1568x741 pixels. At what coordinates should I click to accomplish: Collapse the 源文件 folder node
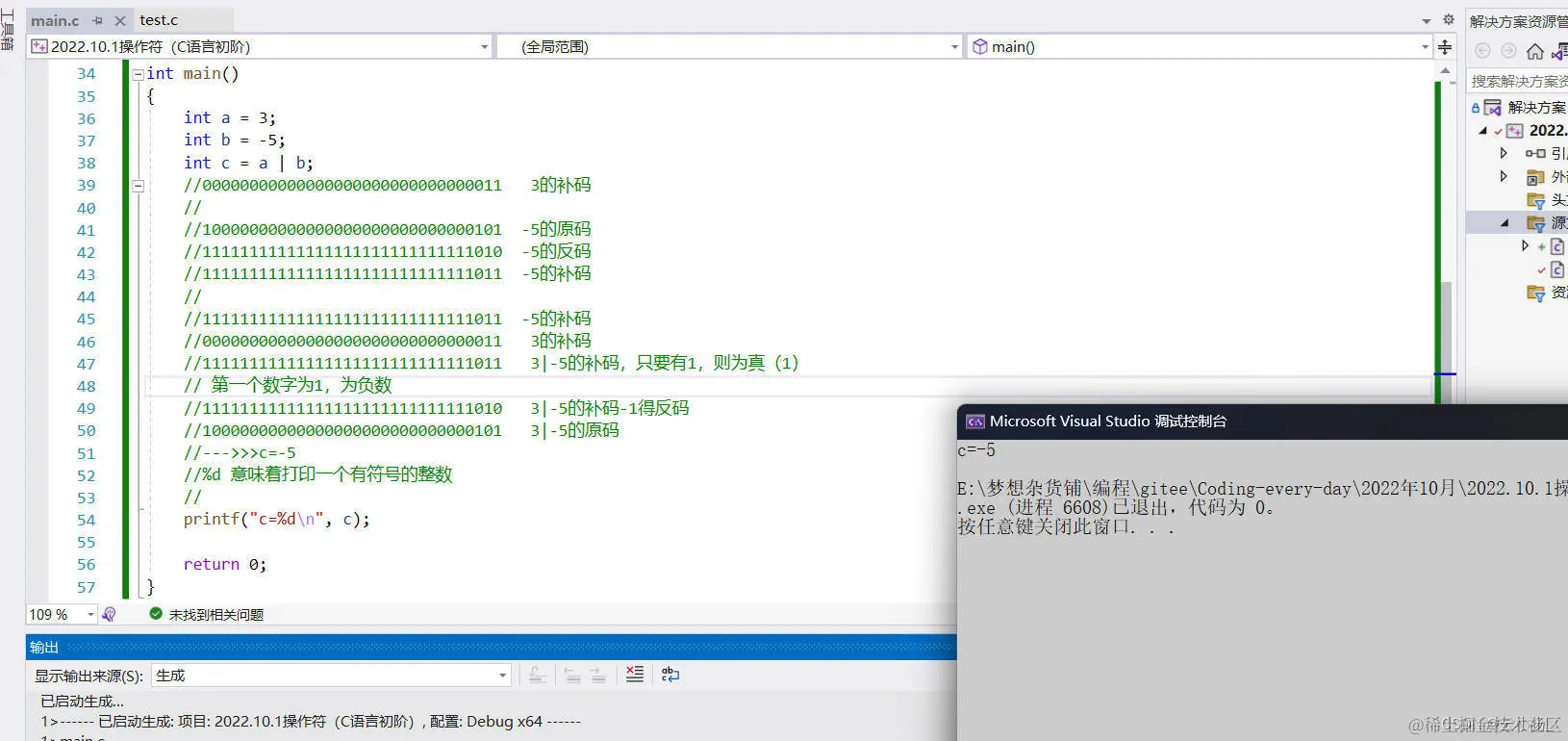[1505, 222]
